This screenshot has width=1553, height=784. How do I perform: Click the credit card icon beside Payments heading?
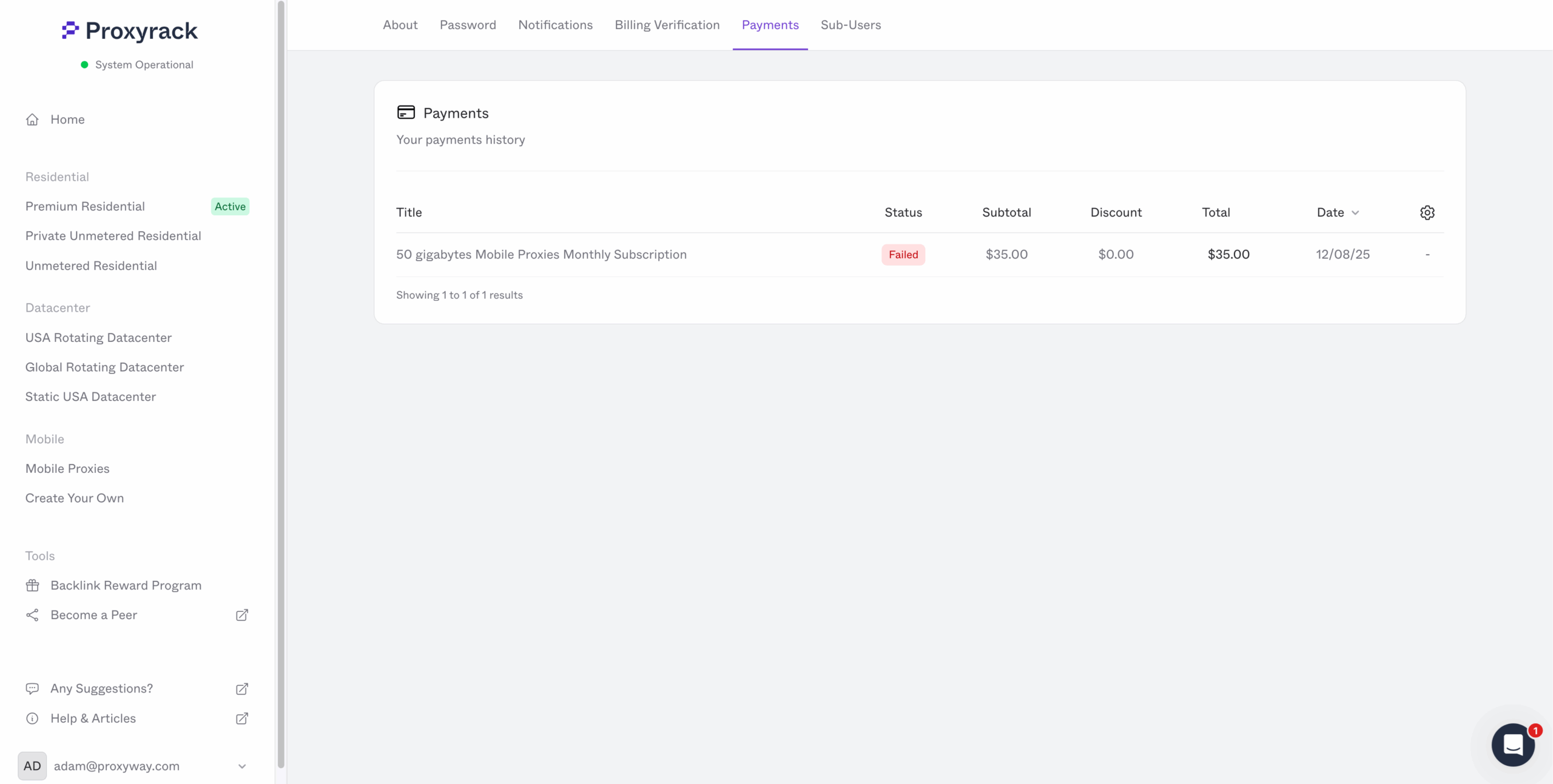tap(406, 112)
